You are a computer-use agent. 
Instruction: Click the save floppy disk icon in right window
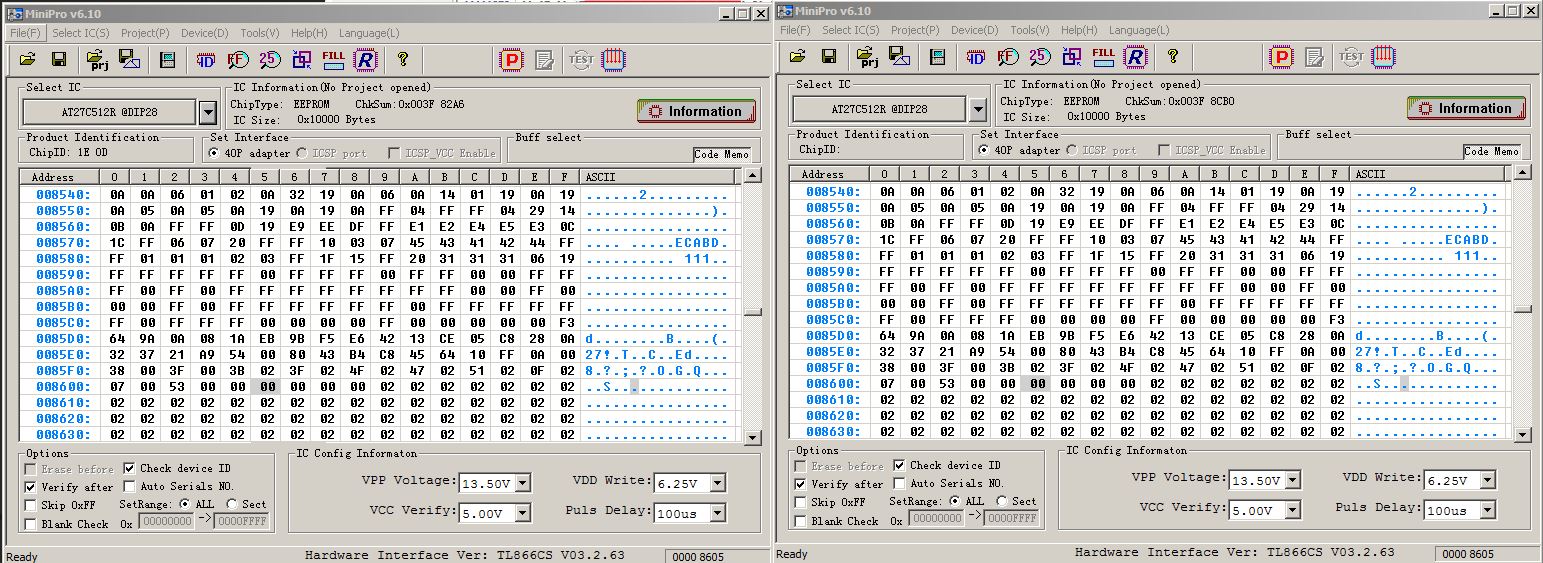point(828,57)
